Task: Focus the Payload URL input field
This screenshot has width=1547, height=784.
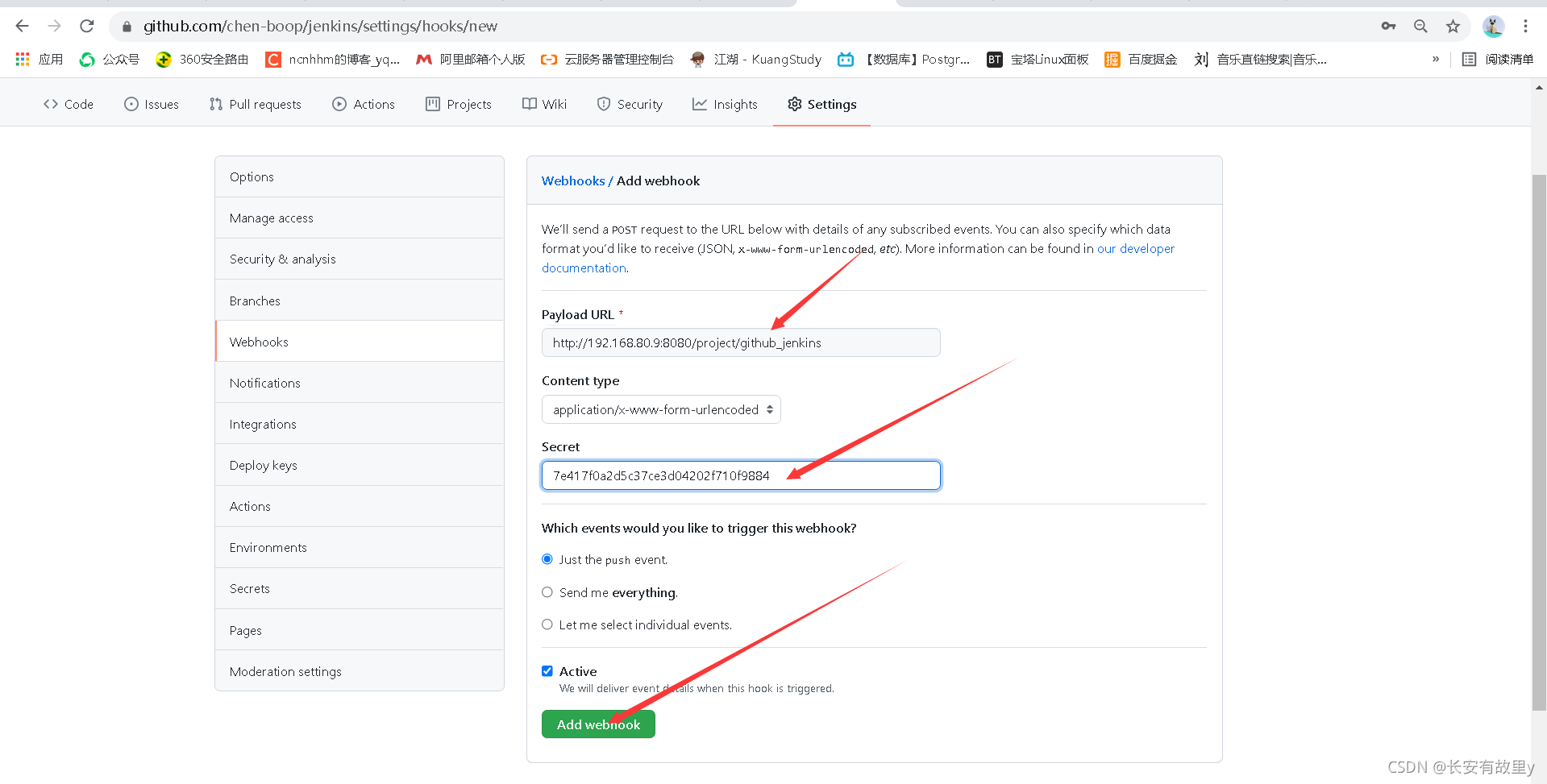Action: click(x=741, y=342)
